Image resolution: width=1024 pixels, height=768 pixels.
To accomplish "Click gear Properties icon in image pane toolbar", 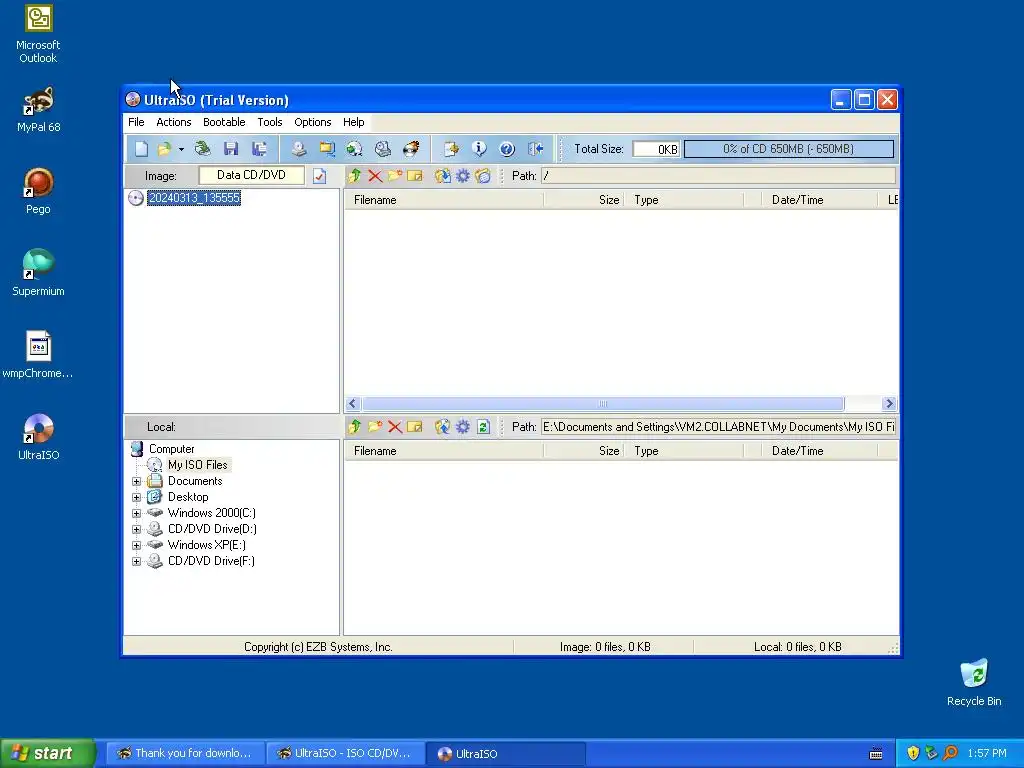I will point(462,176).
